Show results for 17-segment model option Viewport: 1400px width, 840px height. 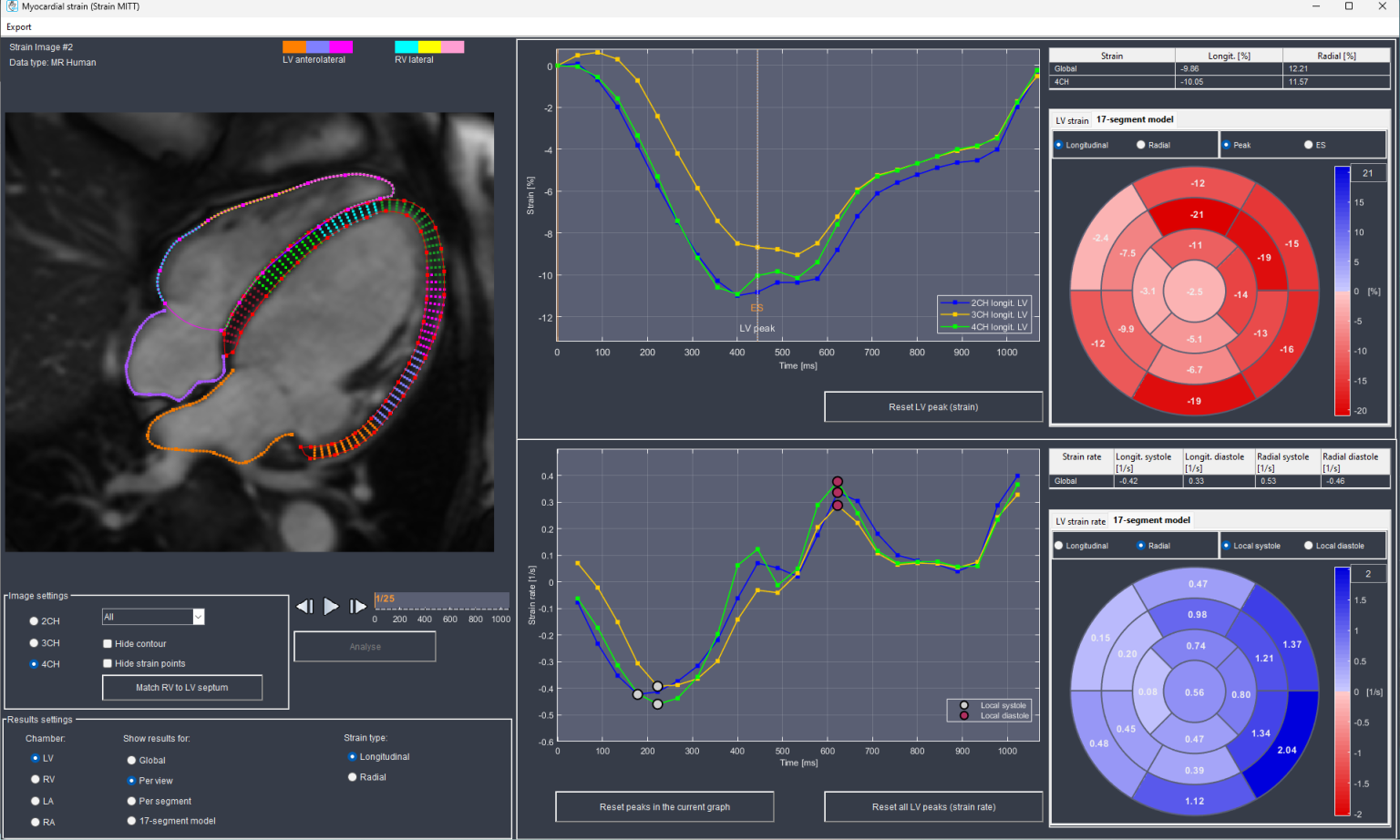click(x=131, y=821)
